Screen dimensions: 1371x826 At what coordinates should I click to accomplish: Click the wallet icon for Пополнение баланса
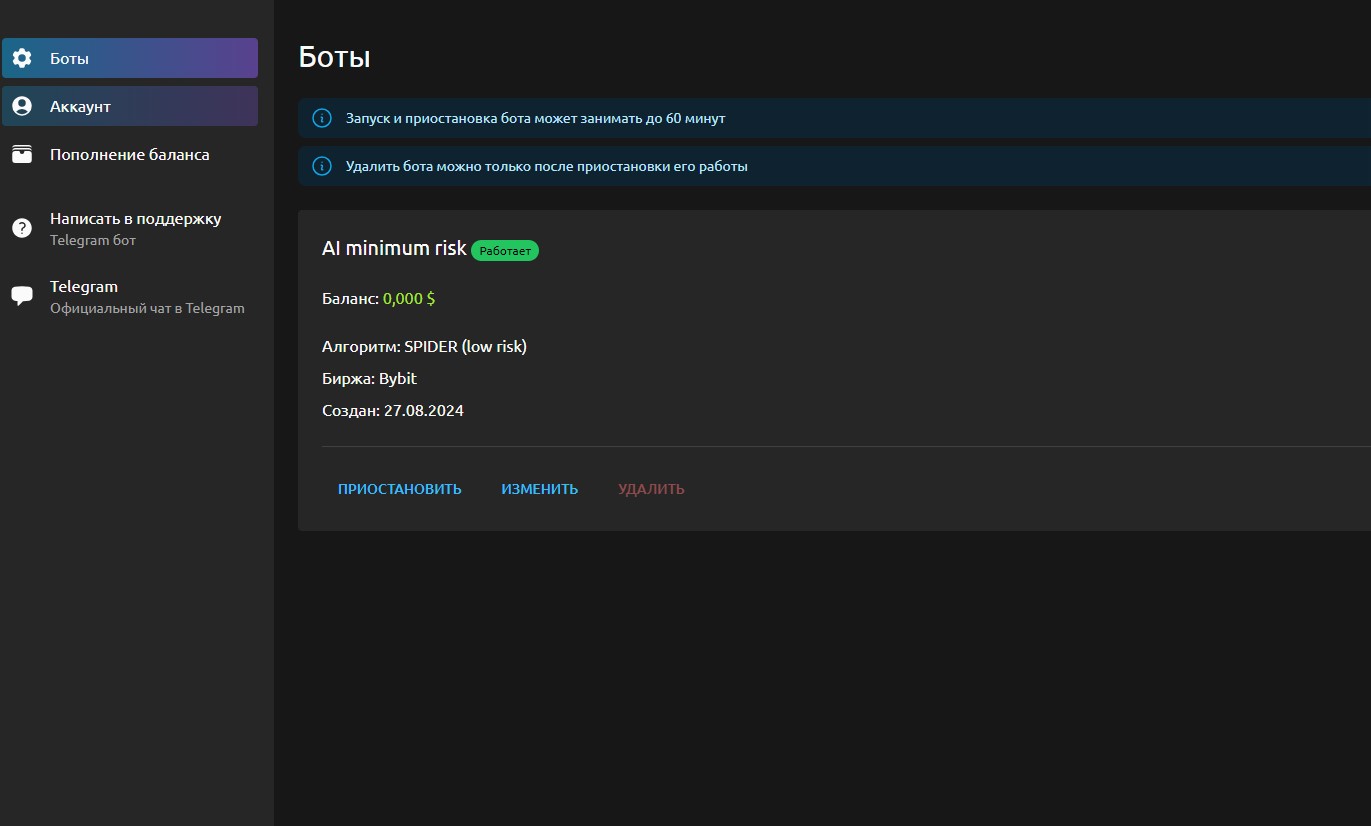point(22,155)
